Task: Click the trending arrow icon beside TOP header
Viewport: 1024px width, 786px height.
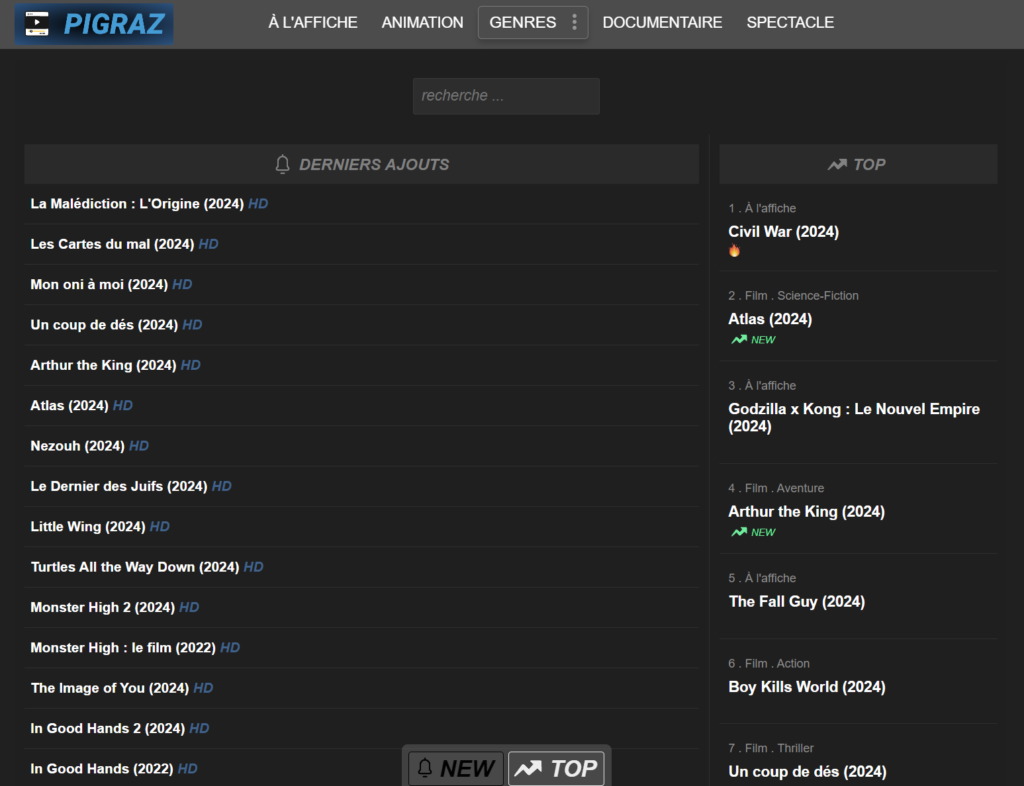Action: pyautogui.click(x=837, y=165)
